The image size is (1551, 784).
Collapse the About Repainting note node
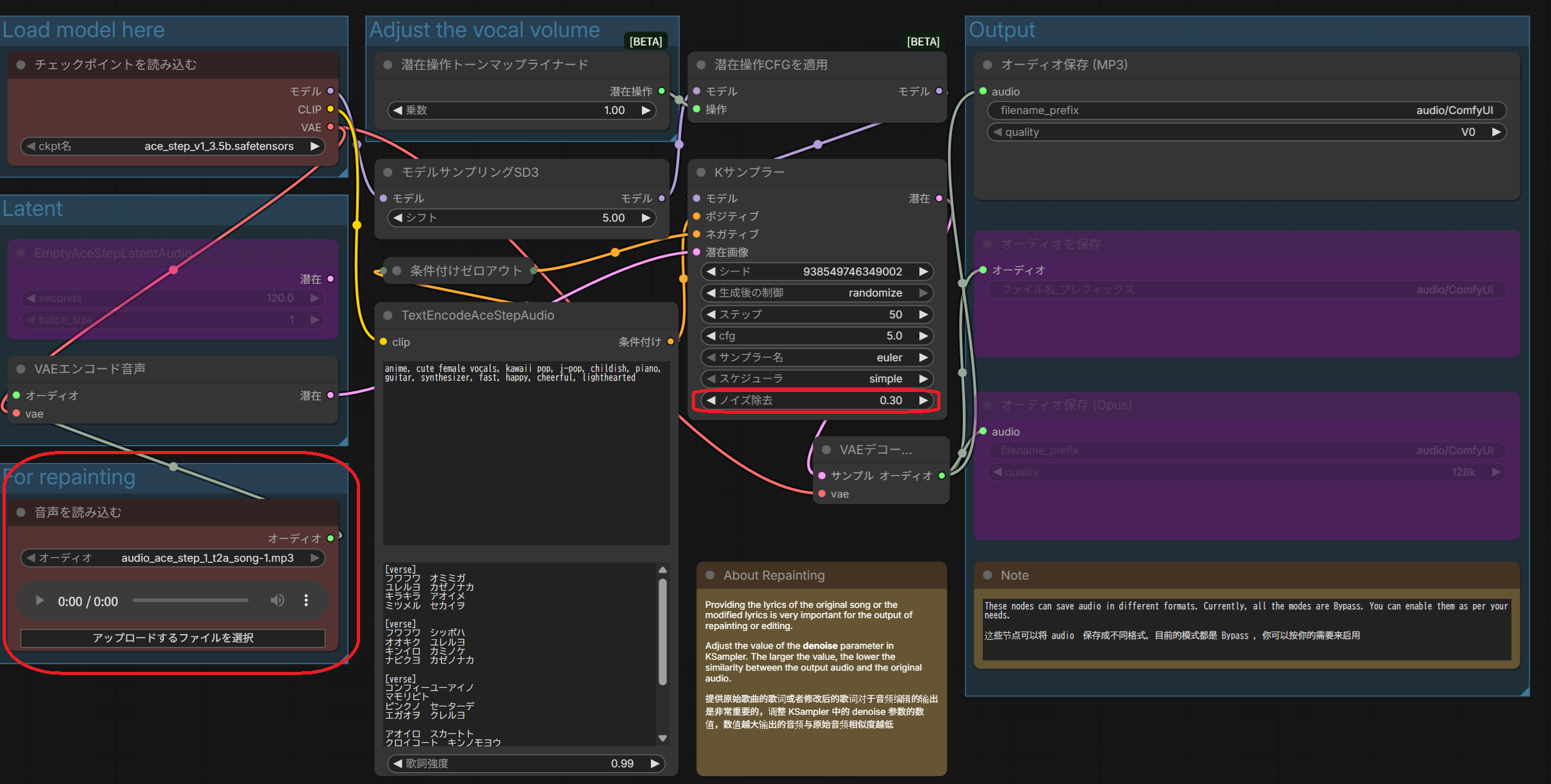click(x=710, y=575)
